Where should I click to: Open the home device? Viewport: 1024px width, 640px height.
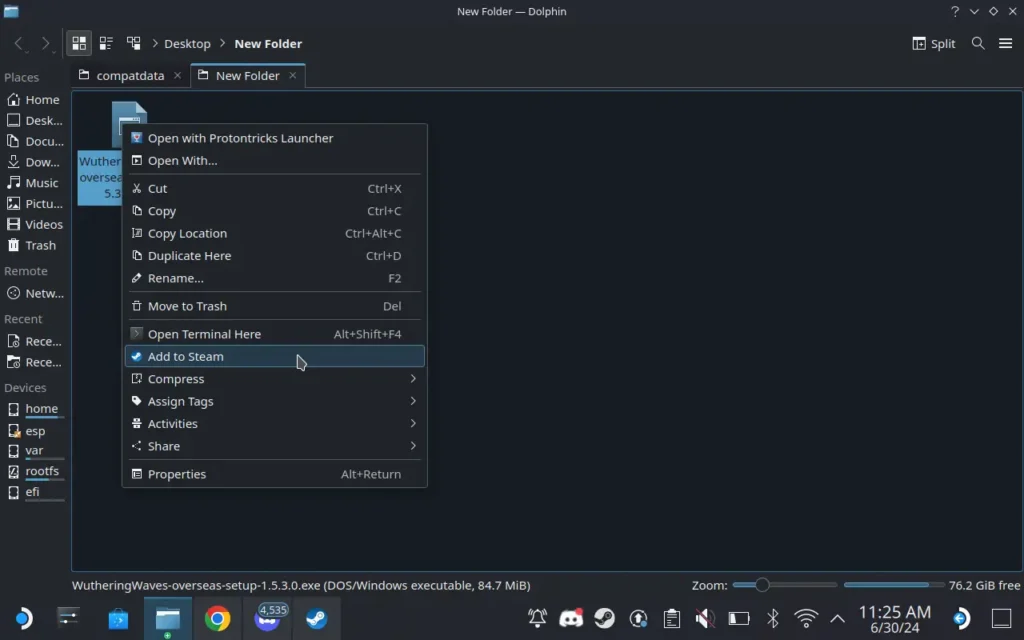35,409
